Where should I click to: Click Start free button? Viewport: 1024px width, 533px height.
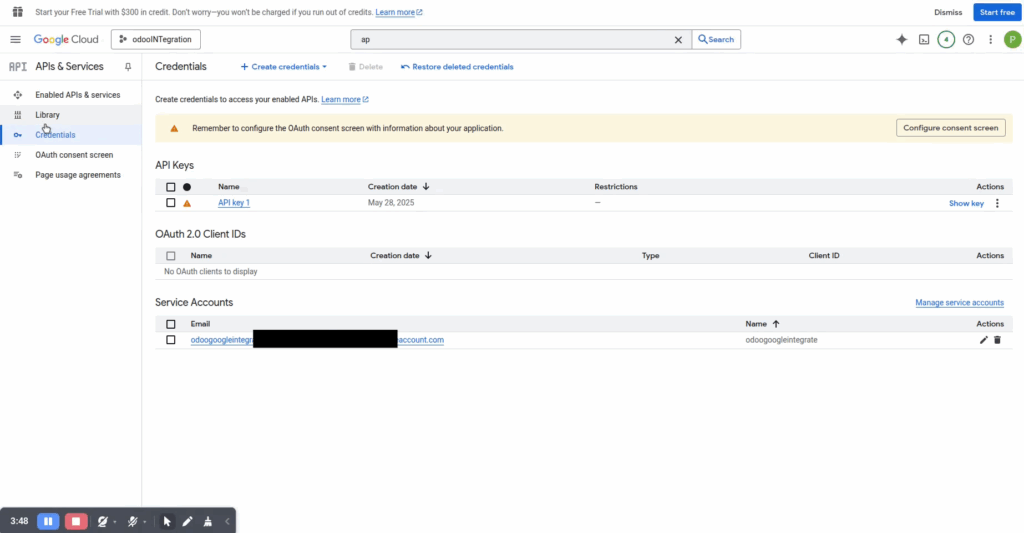pos(997,12)
